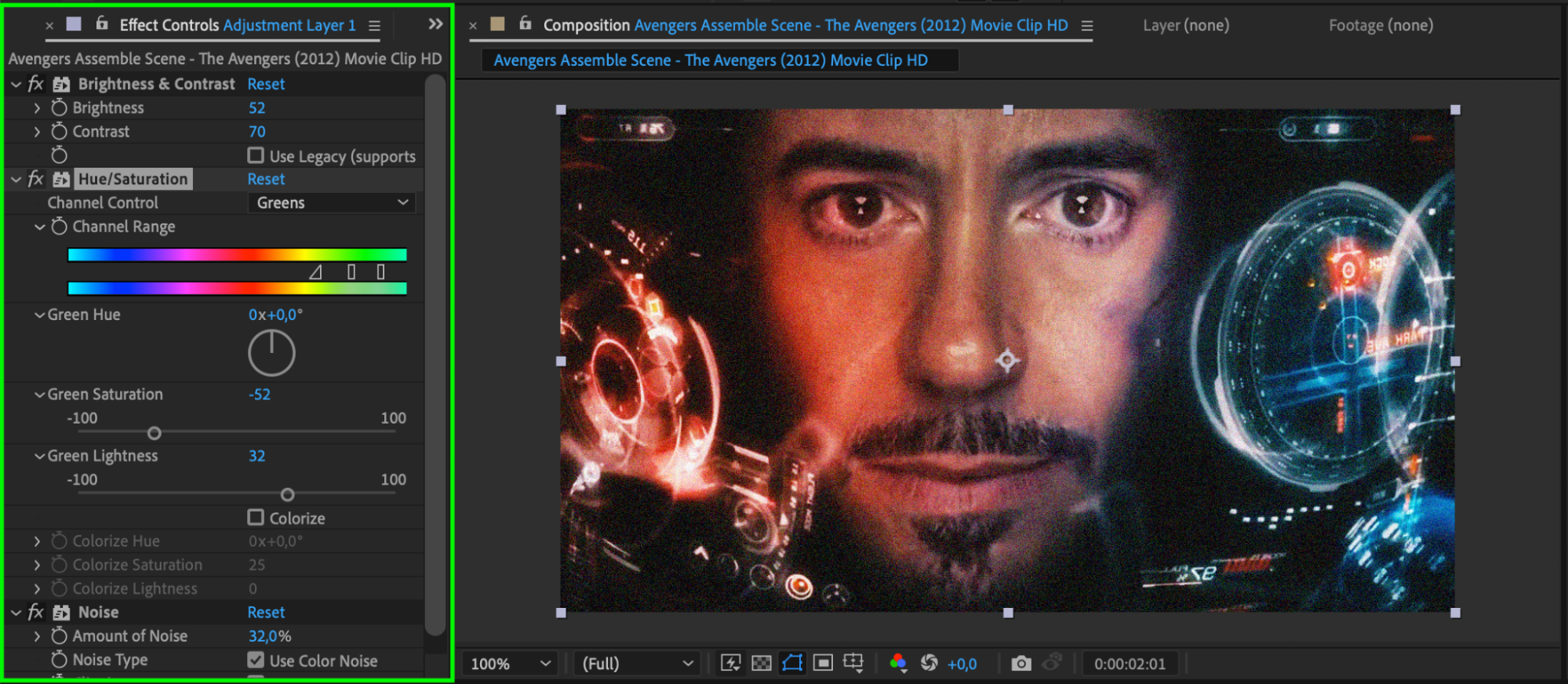Enable the Colorize checkbox

[256, 517]
